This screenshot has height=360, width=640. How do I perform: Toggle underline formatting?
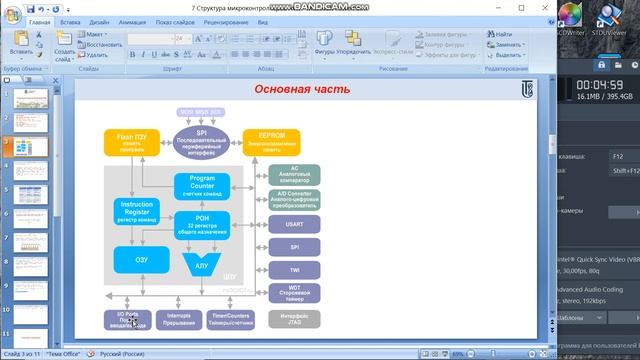(154, 55)
